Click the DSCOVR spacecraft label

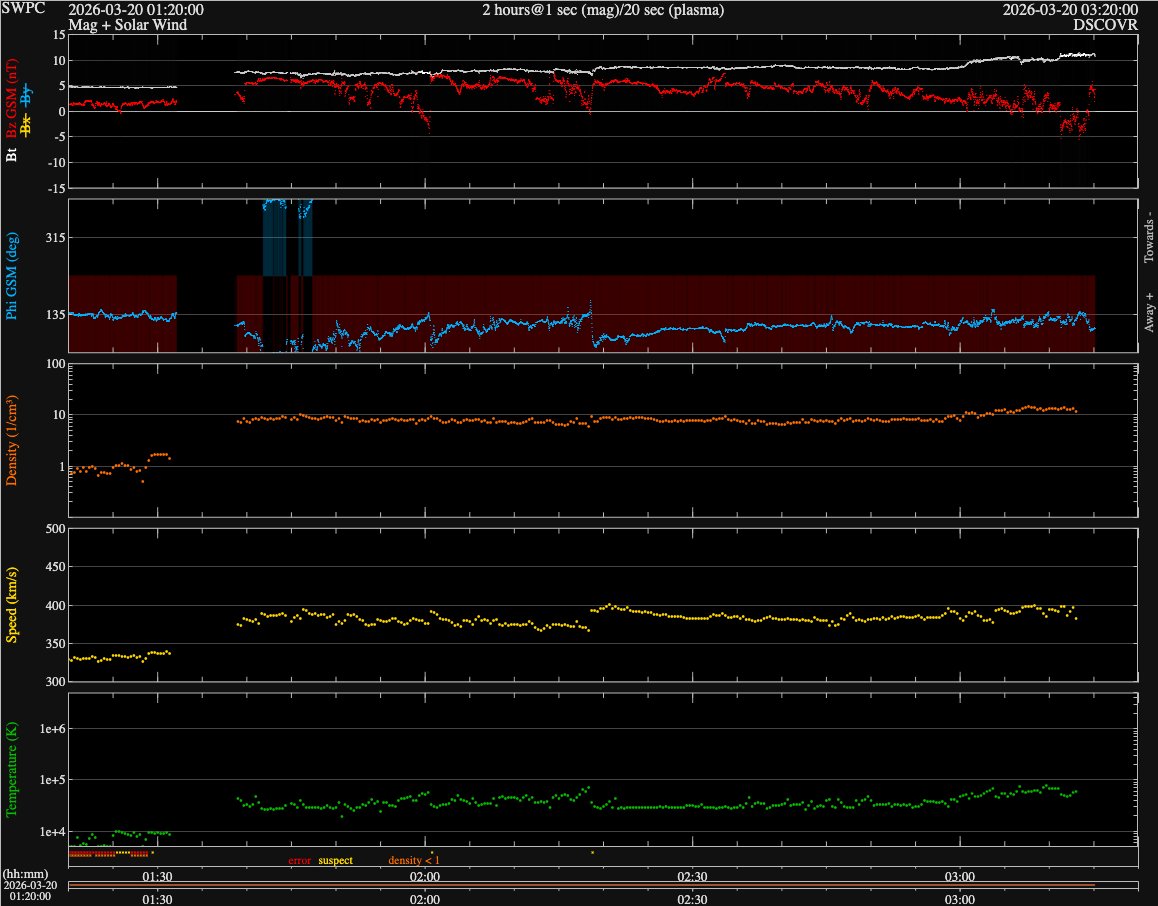[x=1105, y=25]
